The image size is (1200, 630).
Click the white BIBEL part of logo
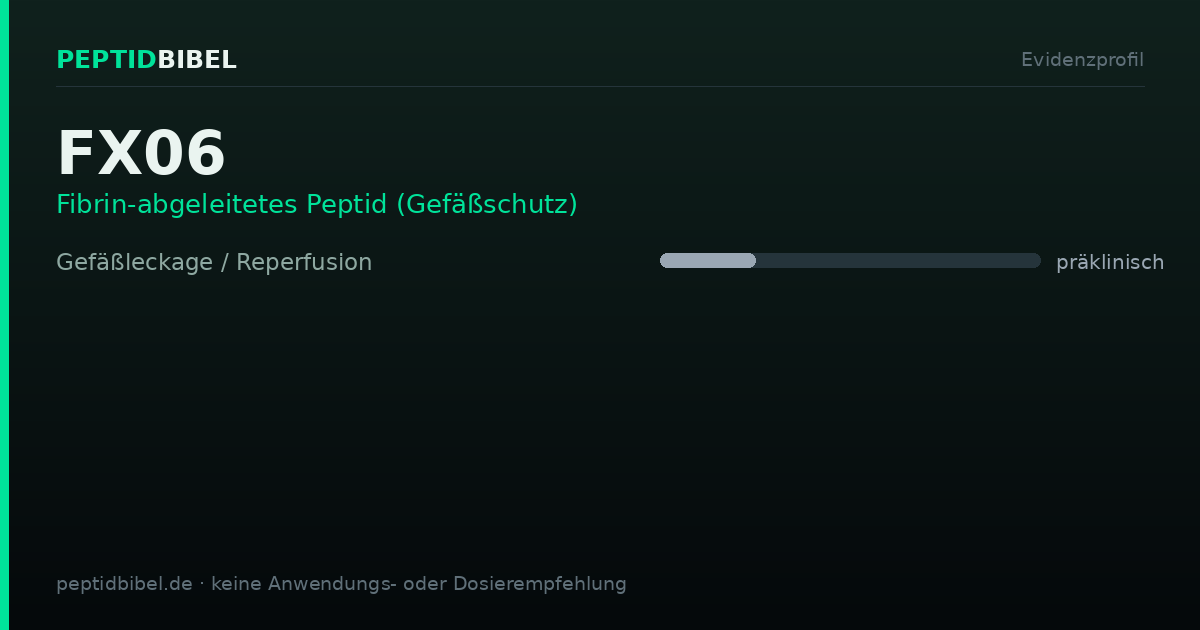[198, 60]
